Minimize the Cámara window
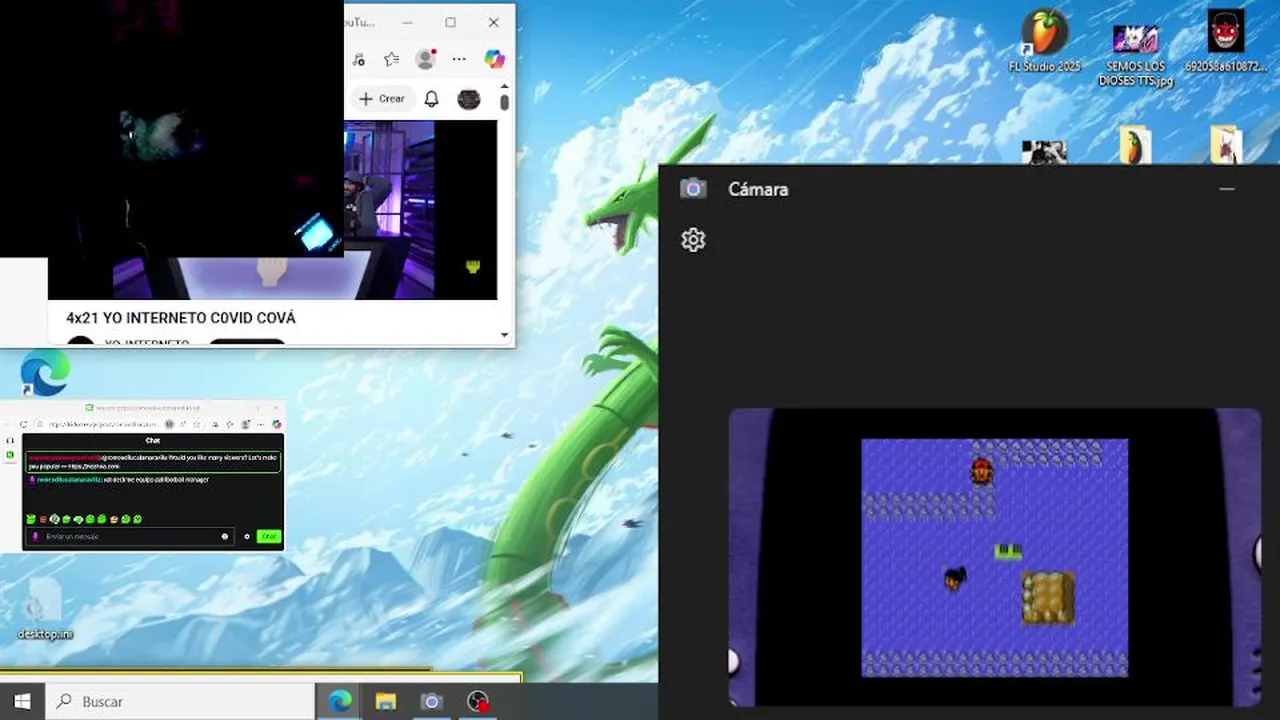Image resolution: width=1280 pixels, height=720 pixels. pos(1227,189)
